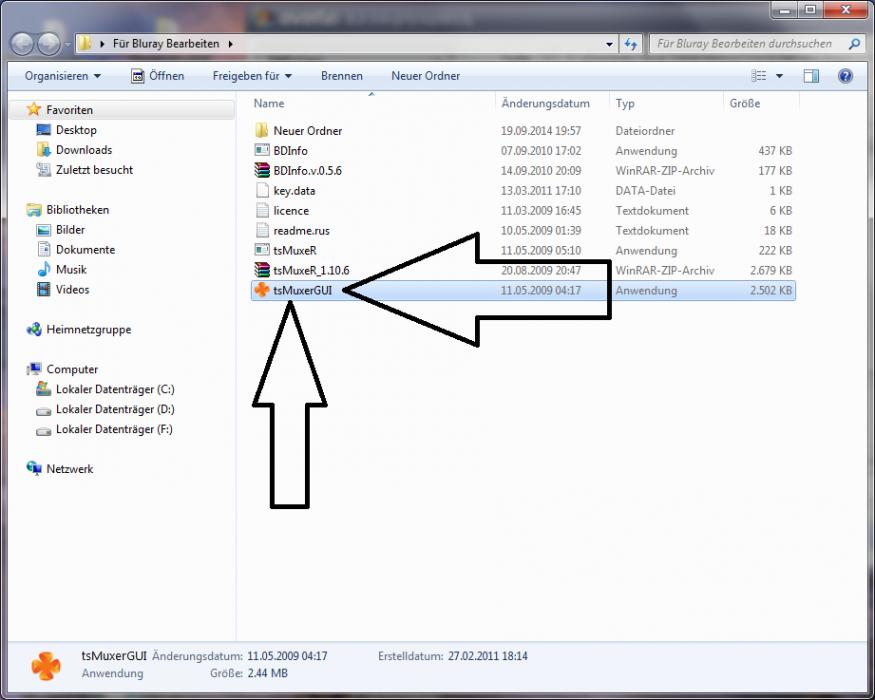Screen dimensions: 875x700
Task: Sort by the Größe column header
Action: [744, 103]
